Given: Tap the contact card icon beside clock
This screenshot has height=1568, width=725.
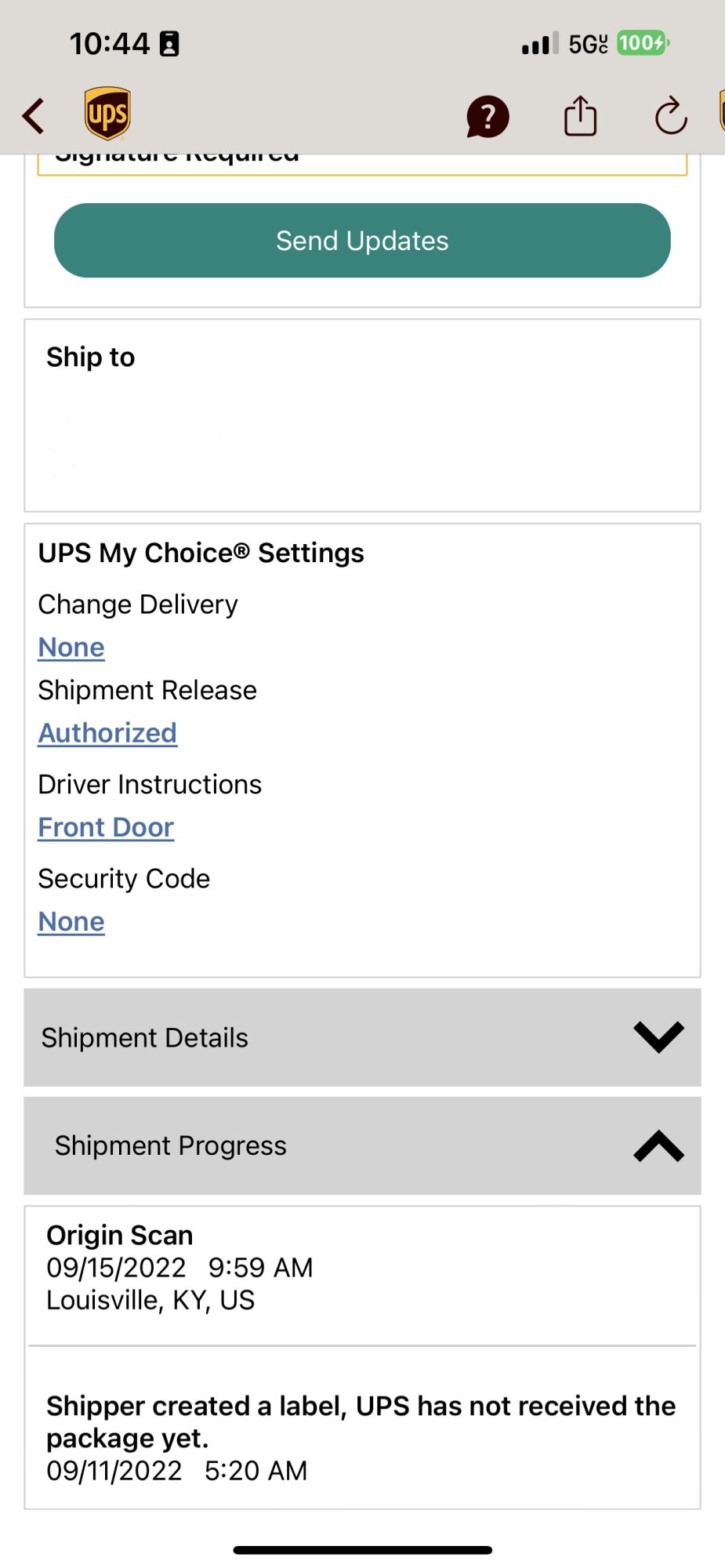Looking at the screenshot, I should tap(169, 44).
